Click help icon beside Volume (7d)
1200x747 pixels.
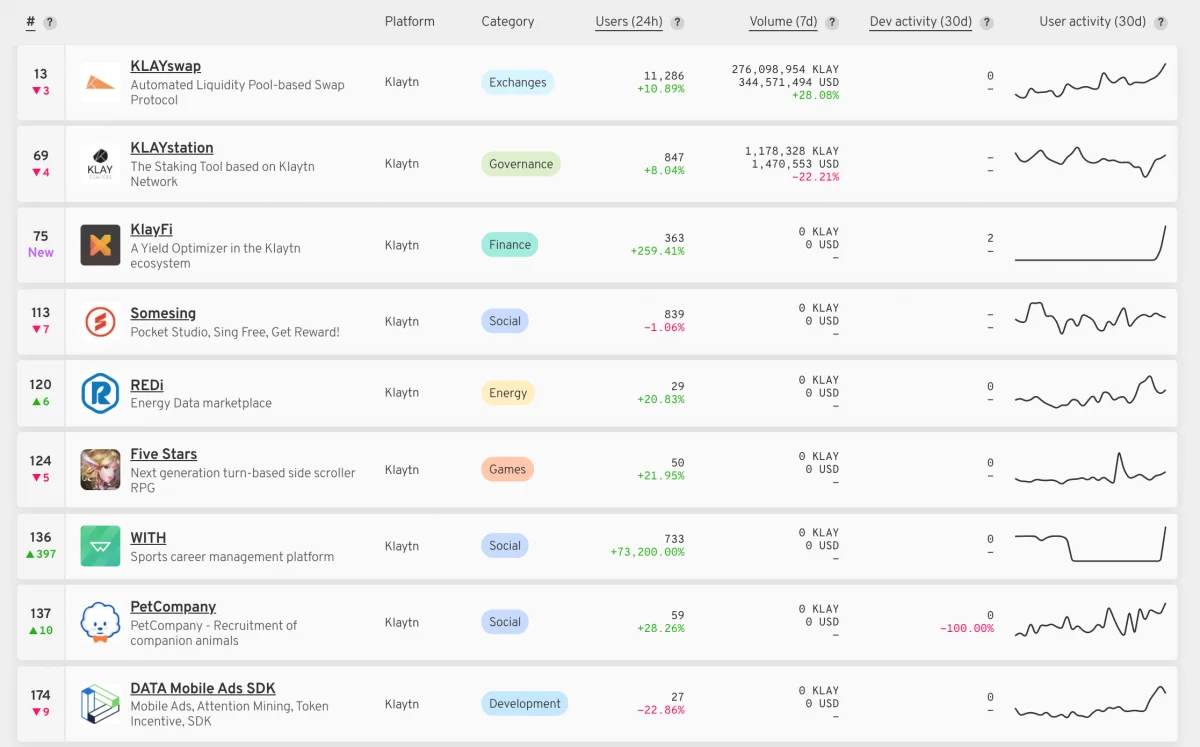[832, 22]
